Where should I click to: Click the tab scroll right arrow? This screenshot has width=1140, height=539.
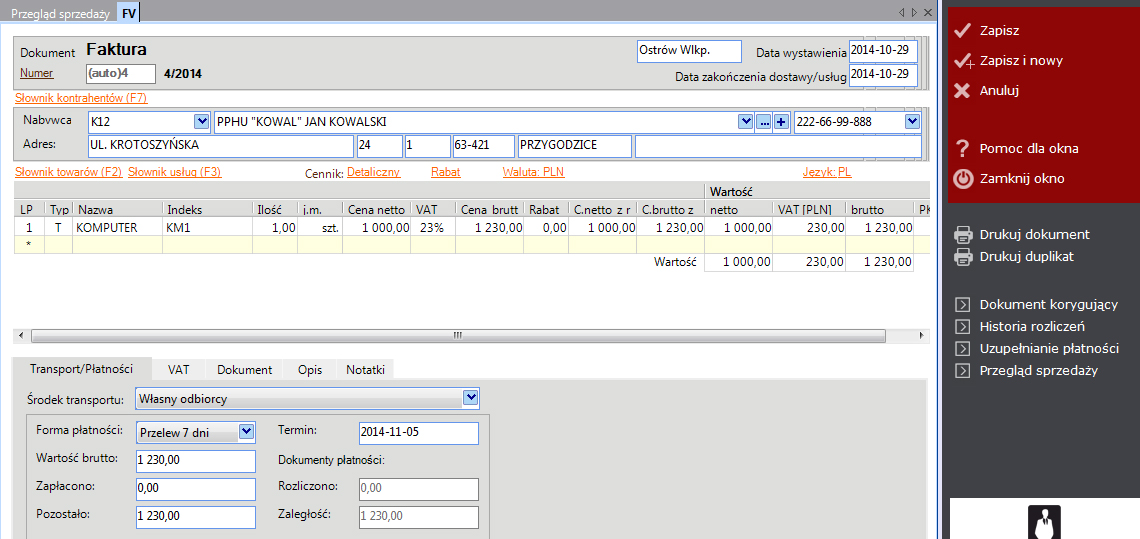click(913, 12)
